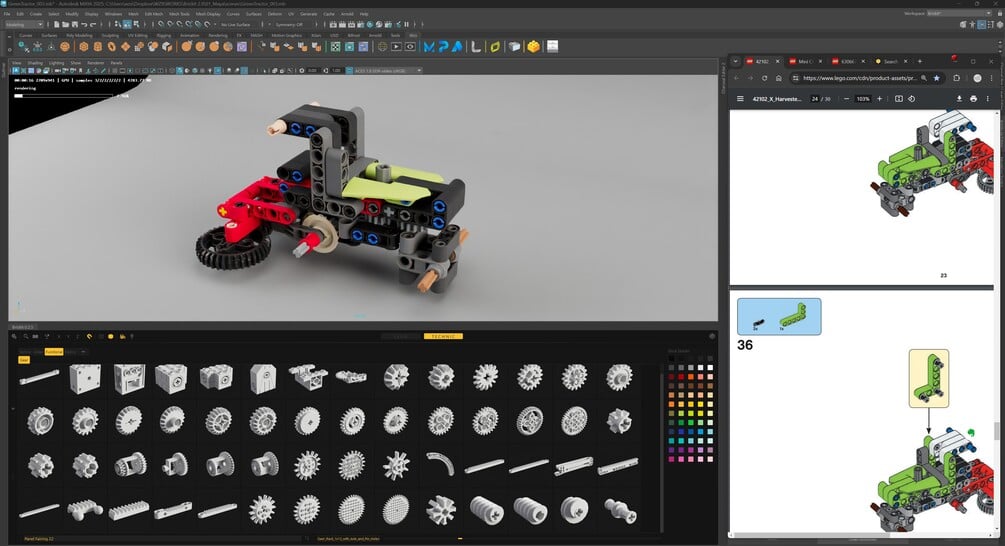Switch to the Rigging shelf tab
This screenshot has height=546, width=1005.
164,35
